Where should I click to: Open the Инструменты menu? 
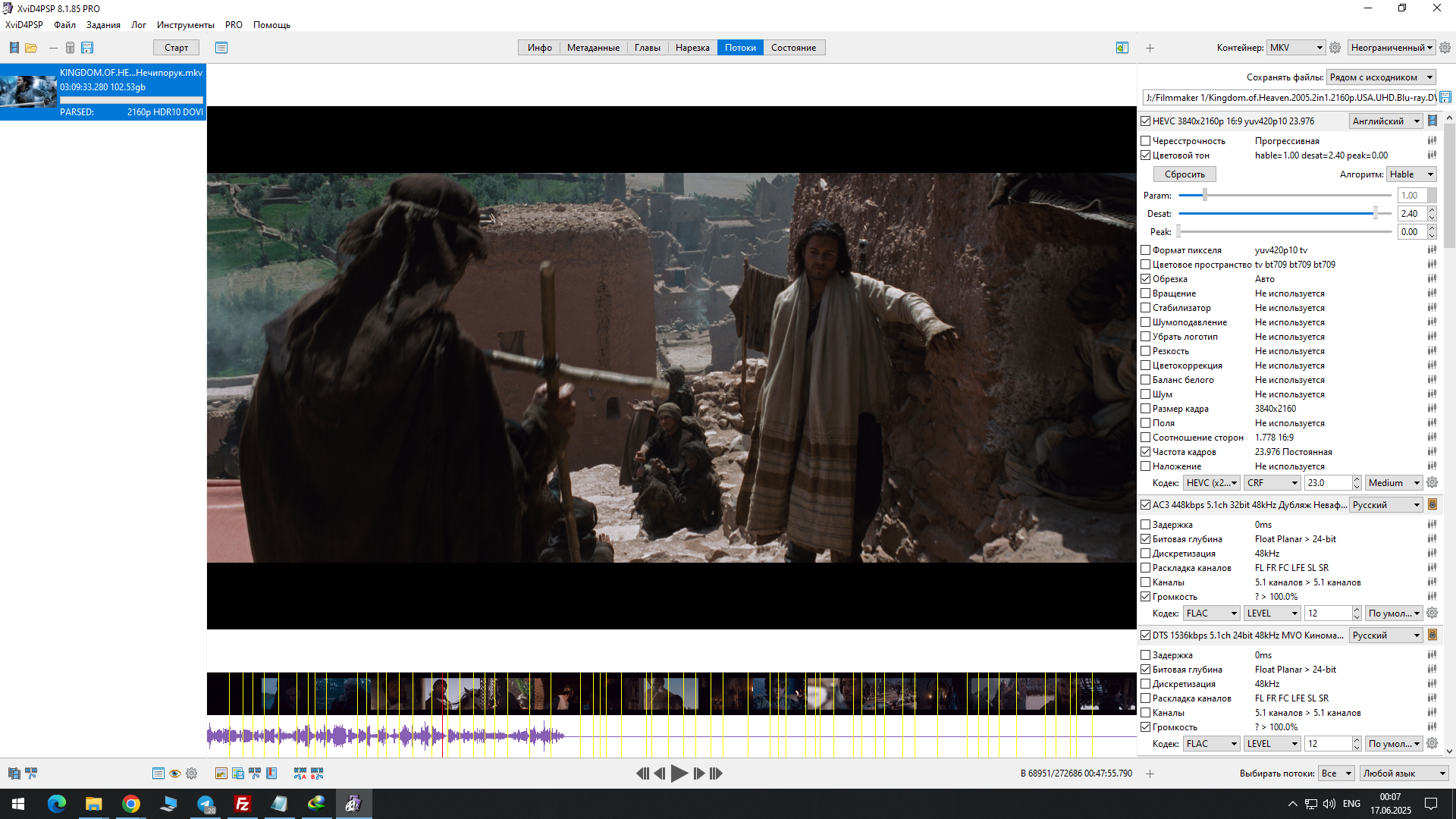point(186,25)
